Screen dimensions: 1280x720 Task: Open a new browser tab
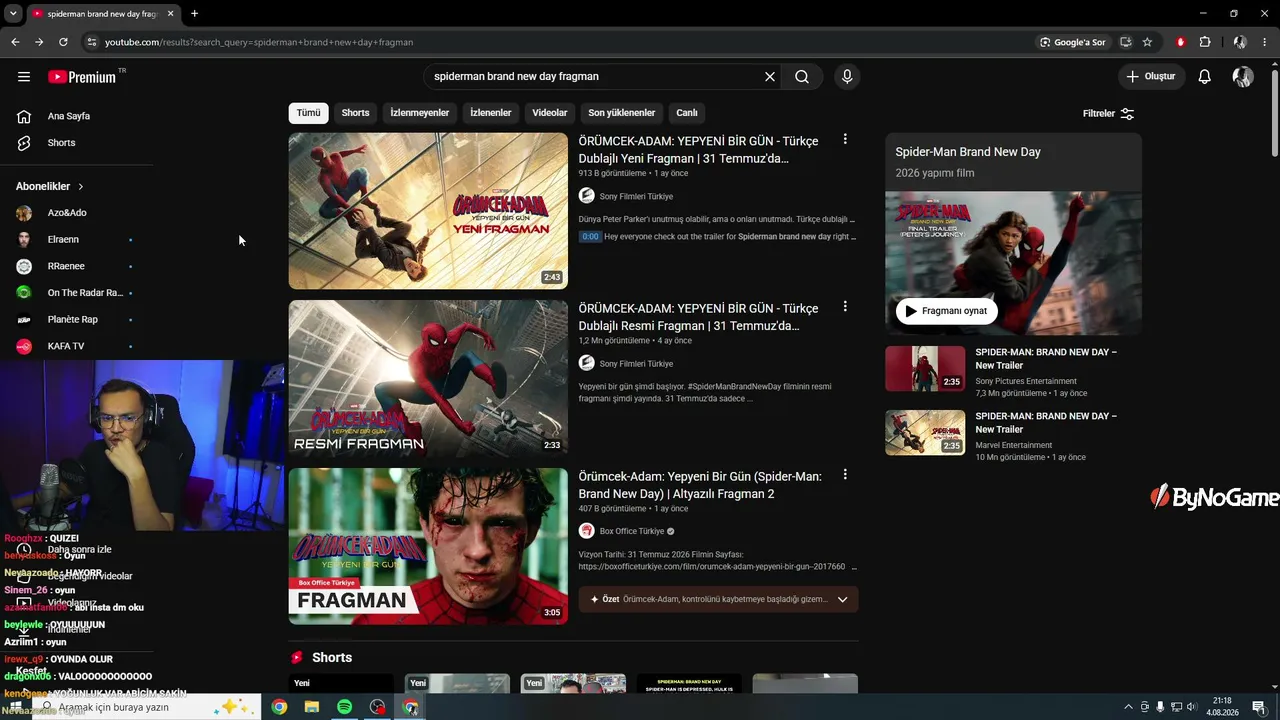pyautogui.click(x=194, y=14)
